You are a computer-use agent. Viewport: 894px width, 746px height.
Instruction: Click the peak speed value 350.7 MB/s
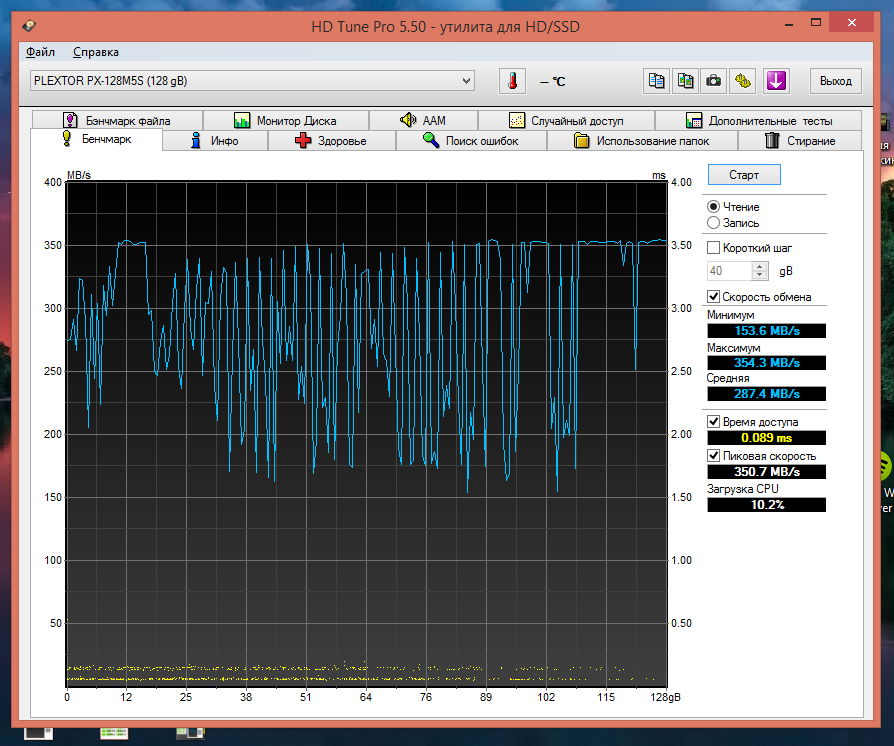click(766, 472)
